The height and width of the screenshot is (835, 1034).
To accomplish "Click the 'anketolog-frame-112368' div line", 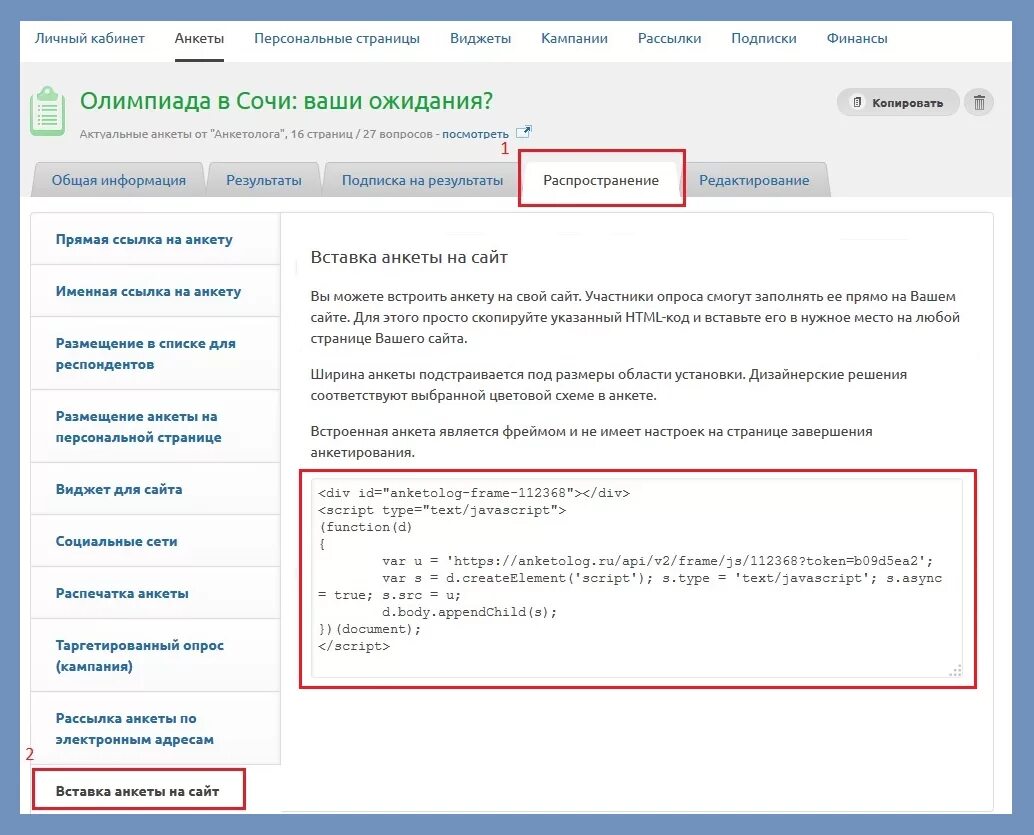I will pyautogui.click(x=473, y=493).
